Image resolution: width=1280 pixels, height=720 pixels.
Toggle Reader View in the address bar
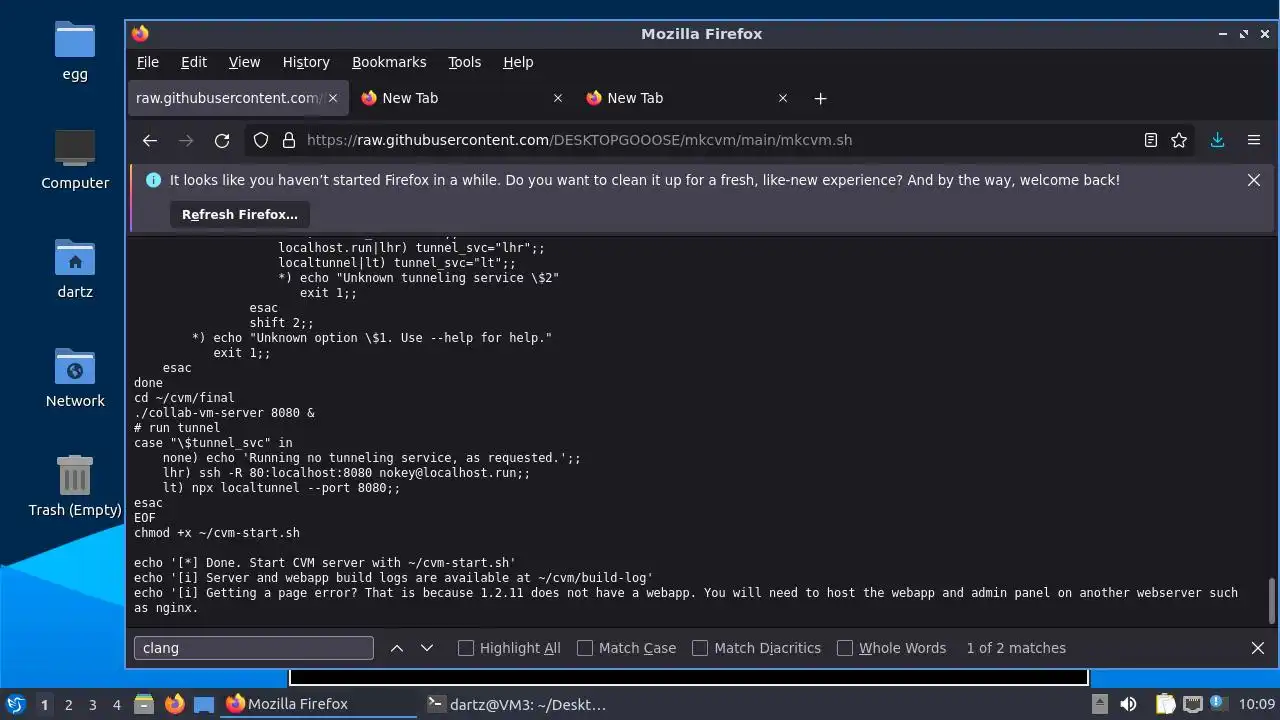1151,141
